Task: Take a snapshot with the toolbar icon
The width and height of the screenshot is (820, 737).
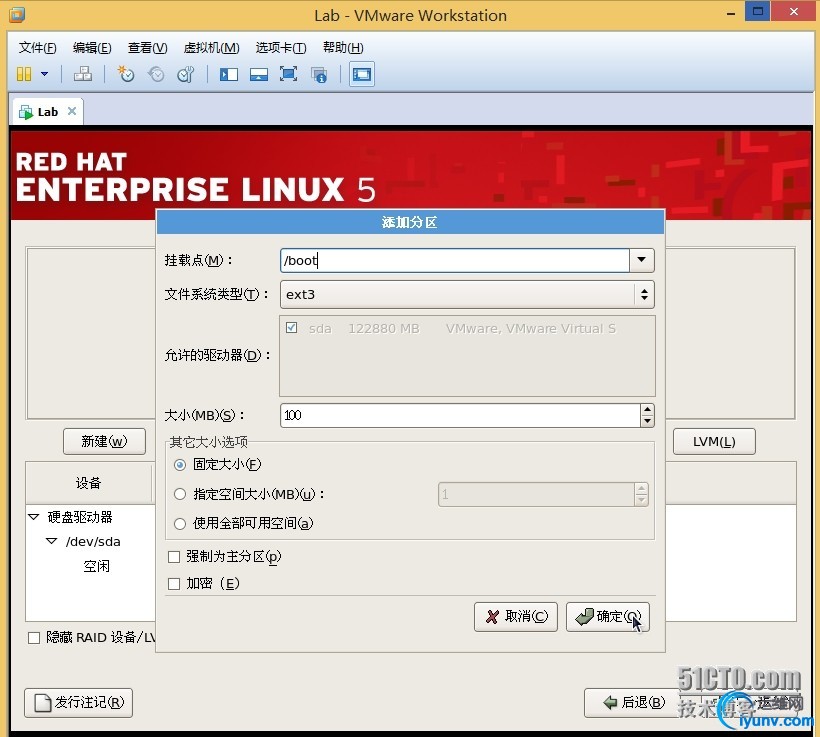Action: (126, 74)
